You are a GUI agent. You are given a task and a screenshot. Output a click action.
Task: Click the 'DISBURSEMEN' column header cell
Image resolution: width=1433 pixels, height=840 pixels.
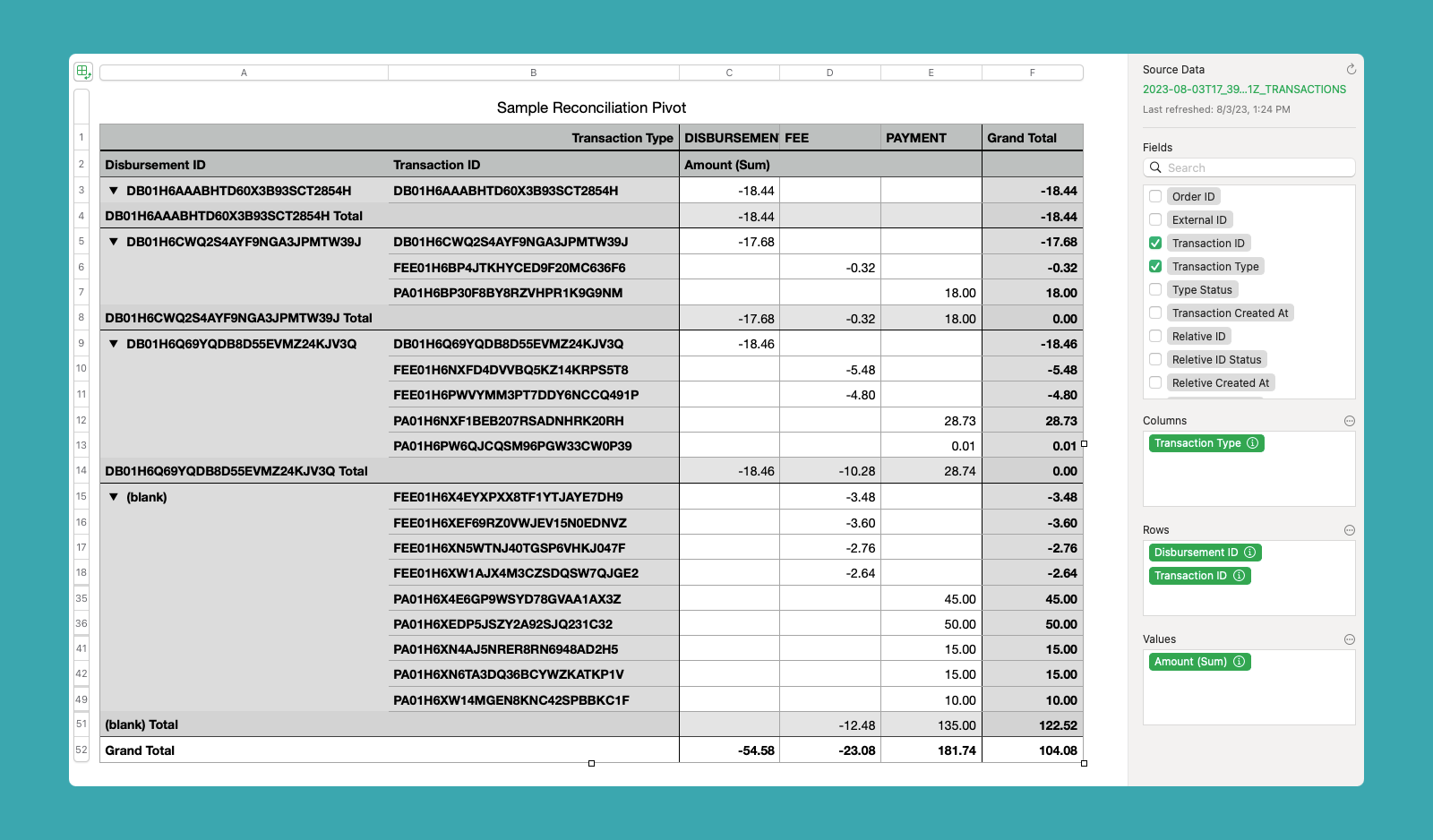tap(730, 138)
